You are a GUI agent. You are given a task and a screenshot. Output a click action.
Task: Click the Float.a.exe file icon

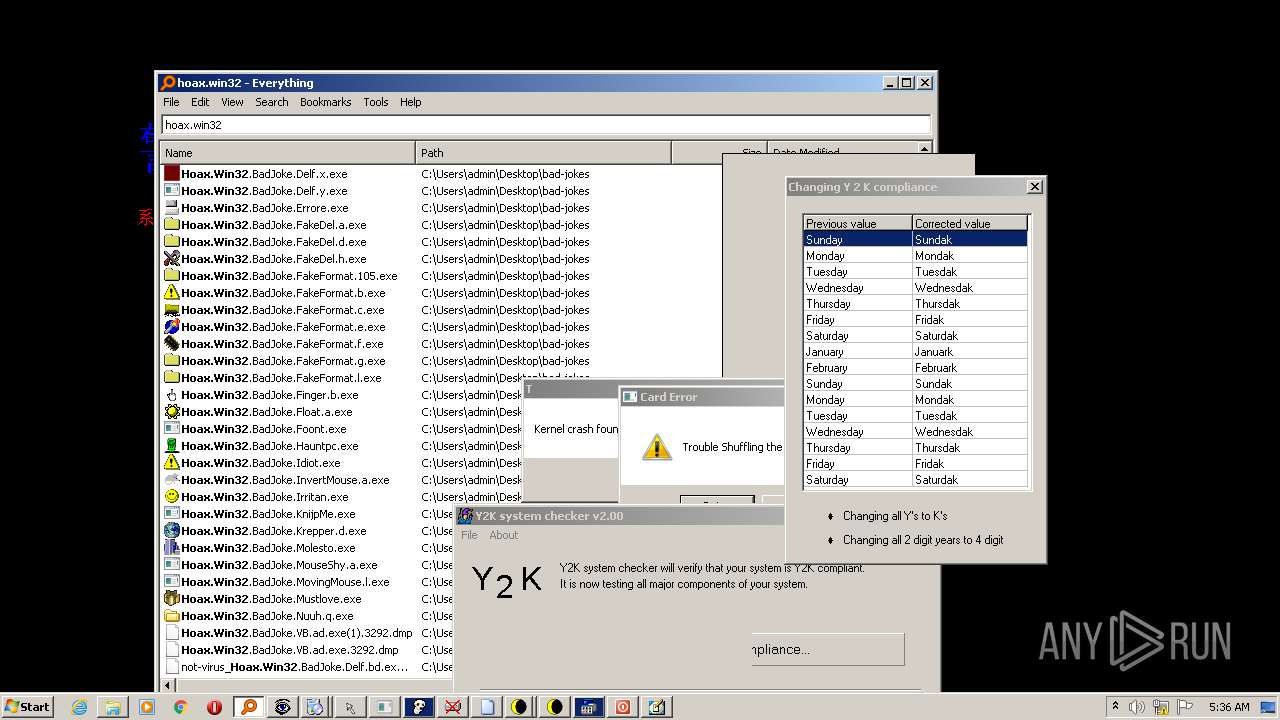(x=171, y=412)
